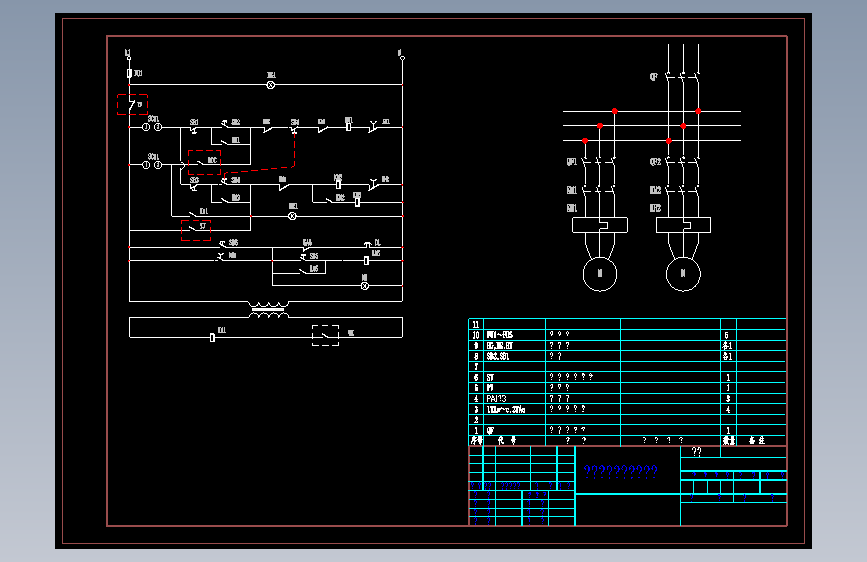Pick the QF breaker label in the power circuit

coord(654,77)
